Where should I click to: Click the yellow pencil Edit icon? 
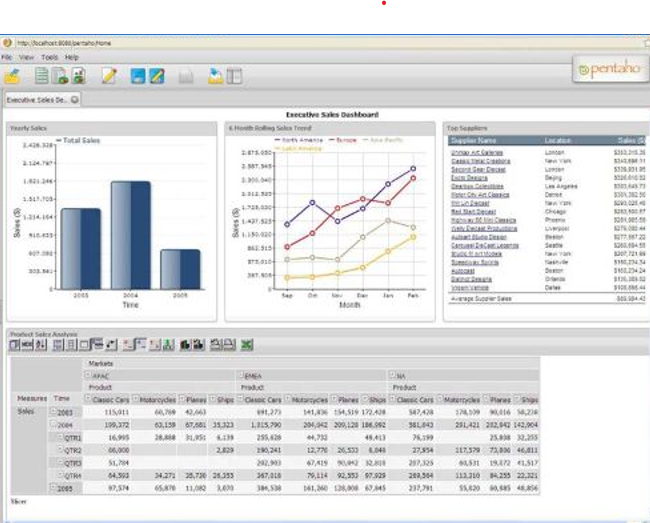pos(109,76)
